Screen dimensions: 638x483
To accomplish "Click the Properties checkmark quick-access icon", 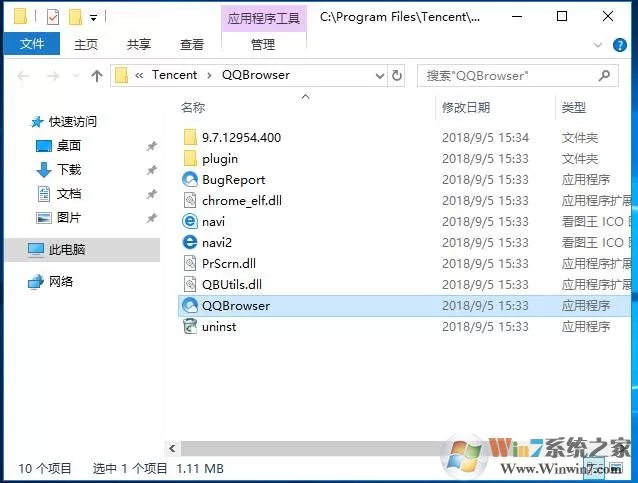I will click(53, 17).
